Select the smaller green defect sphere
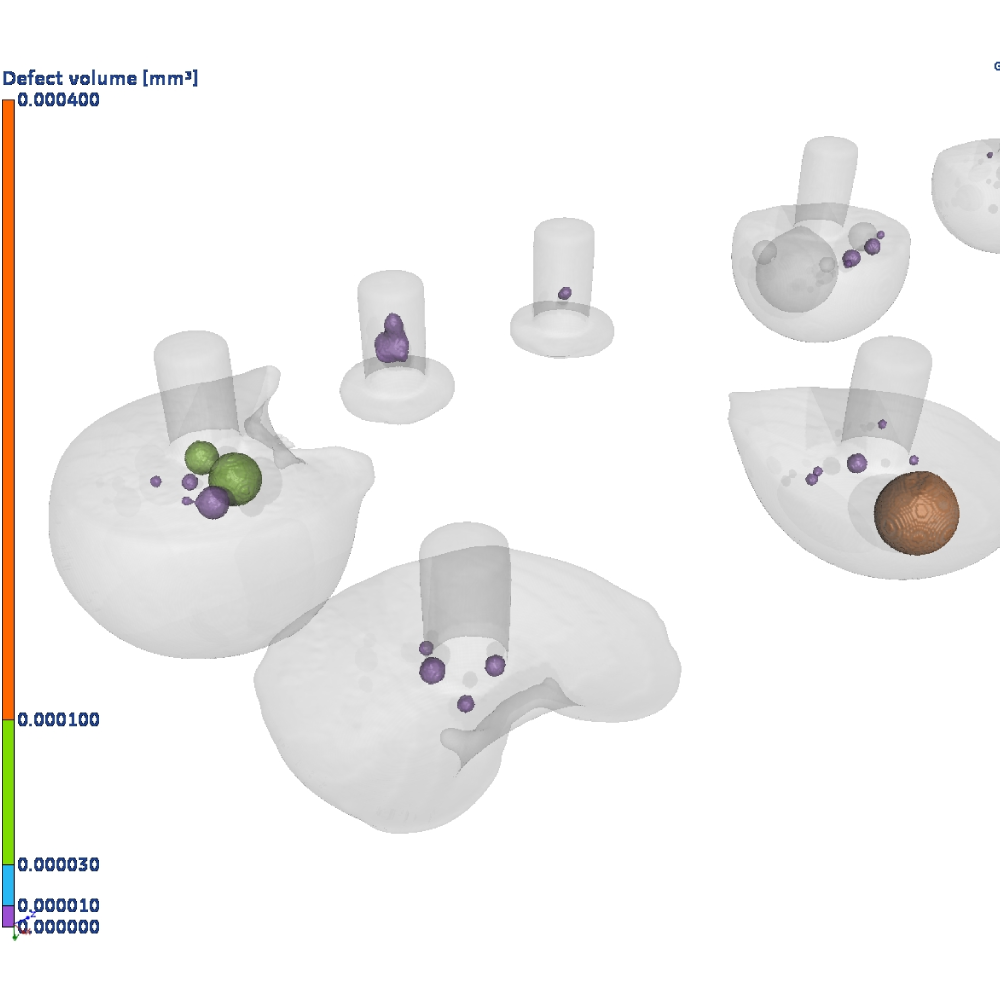This screenshot has height=1000, width=1000. click(201, 457)
